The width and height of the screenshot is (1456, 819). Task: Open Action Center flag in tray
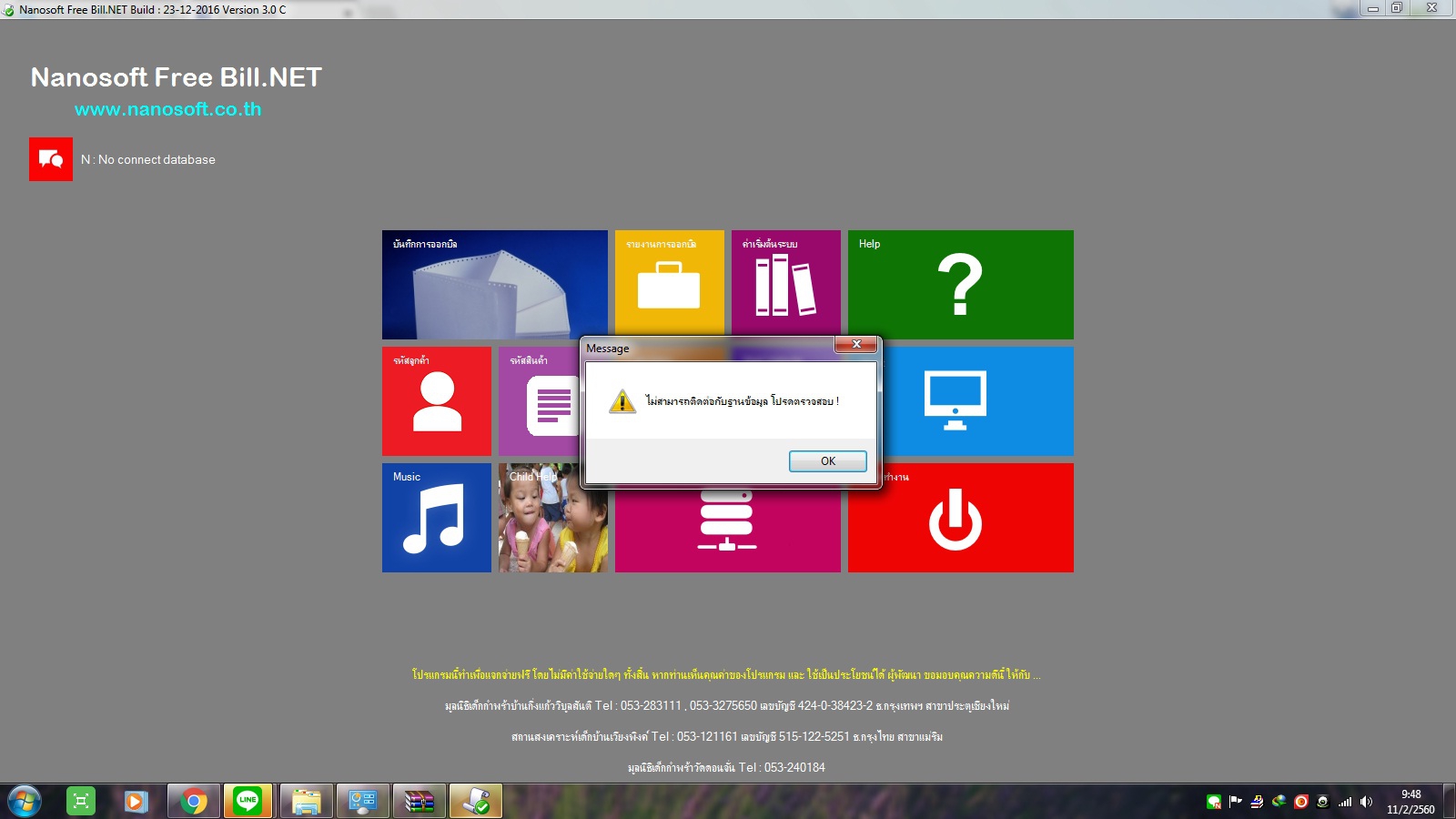(1235, 802)
